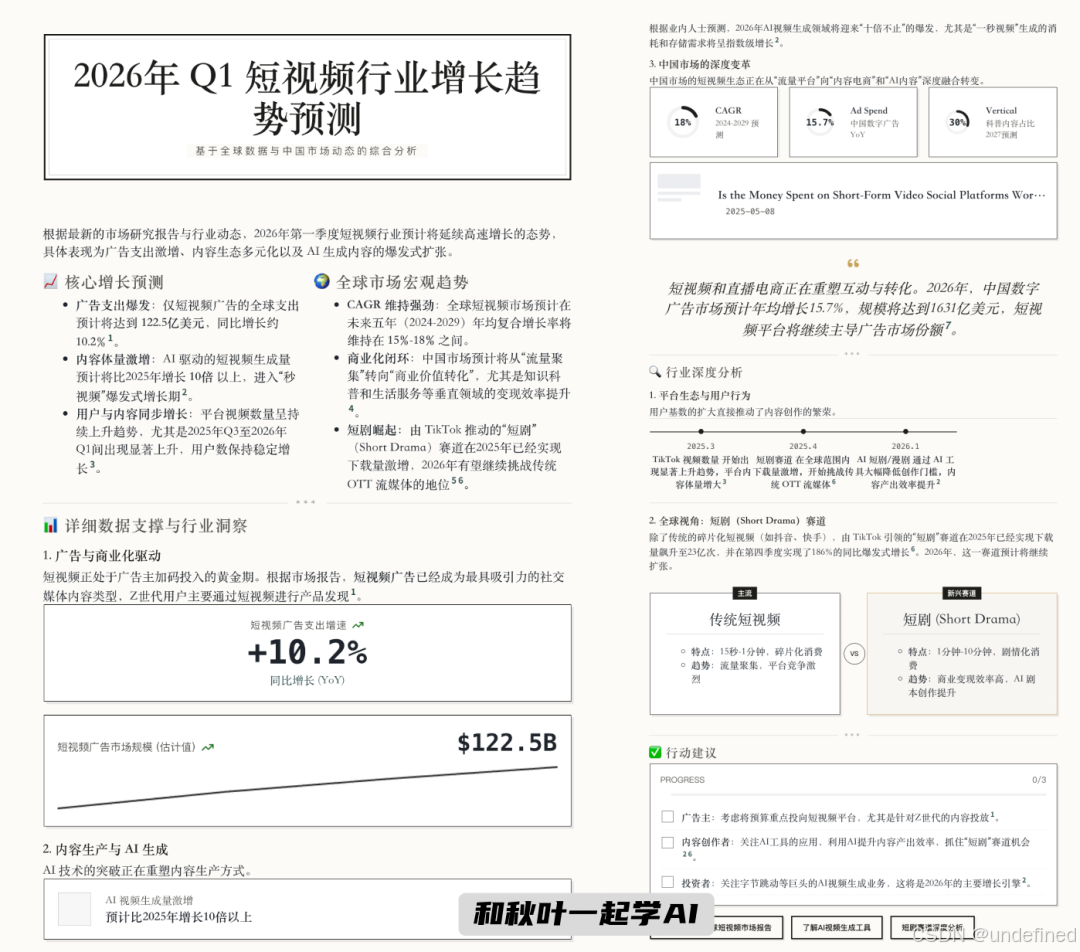
Task: Click citation 3 after 用户数保持稳定增长
Action: pos(92,465)
